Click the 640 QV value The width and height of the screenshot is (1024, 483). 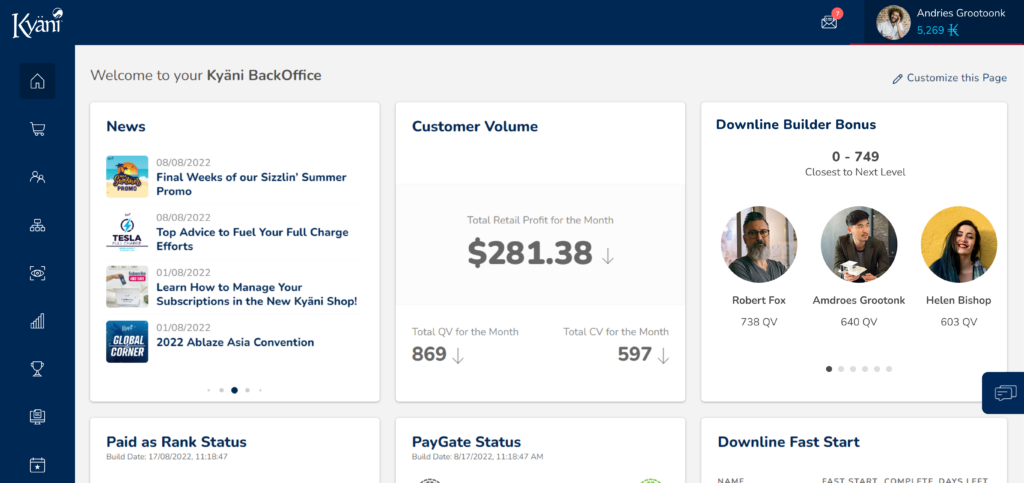[859, 322]
